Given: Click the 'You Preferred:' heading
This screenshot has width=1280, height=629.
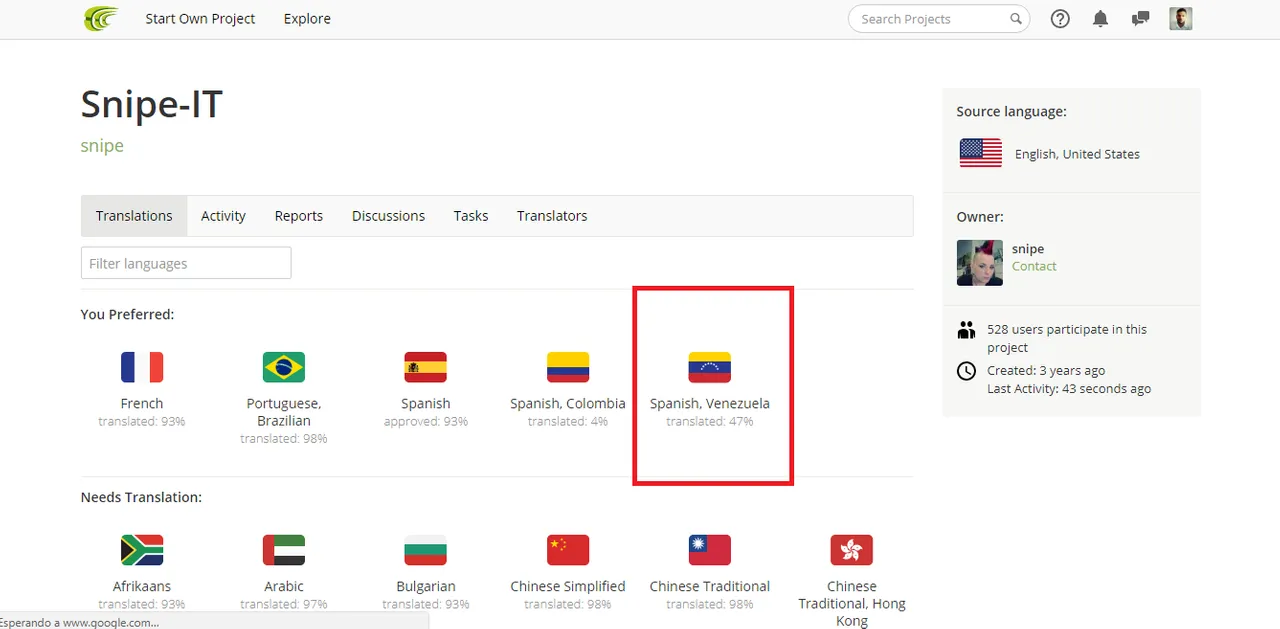Looking at the screenshot, I should click(x=128, y=314).
